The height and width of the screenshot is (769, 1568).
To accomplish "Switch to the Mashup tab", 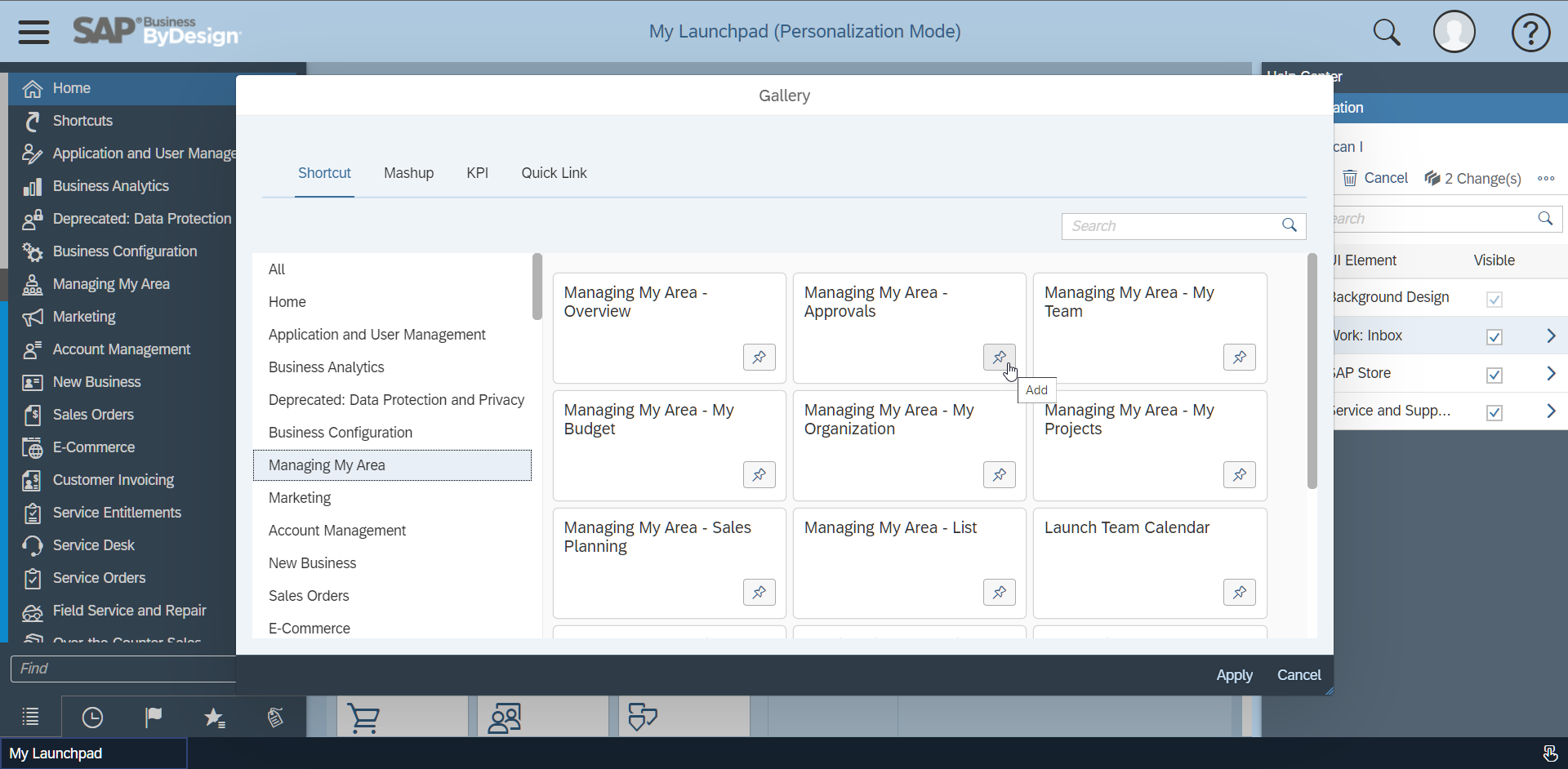I will click(409, 173).
